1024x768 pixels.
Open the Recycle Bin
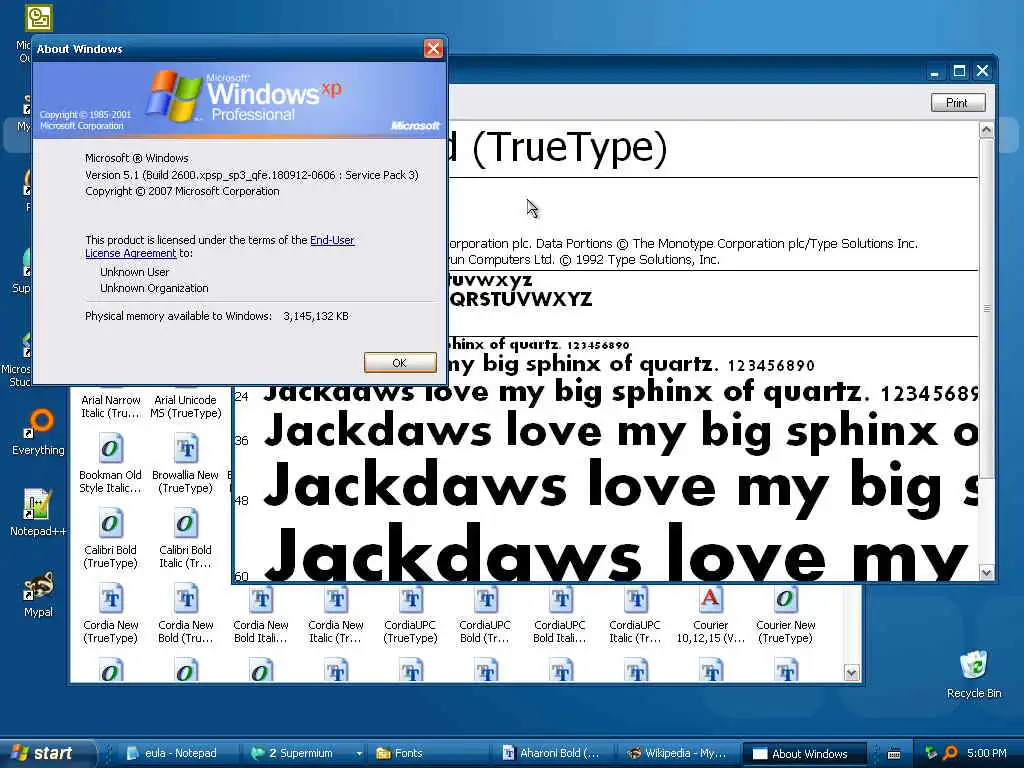[x=974, y=674]
